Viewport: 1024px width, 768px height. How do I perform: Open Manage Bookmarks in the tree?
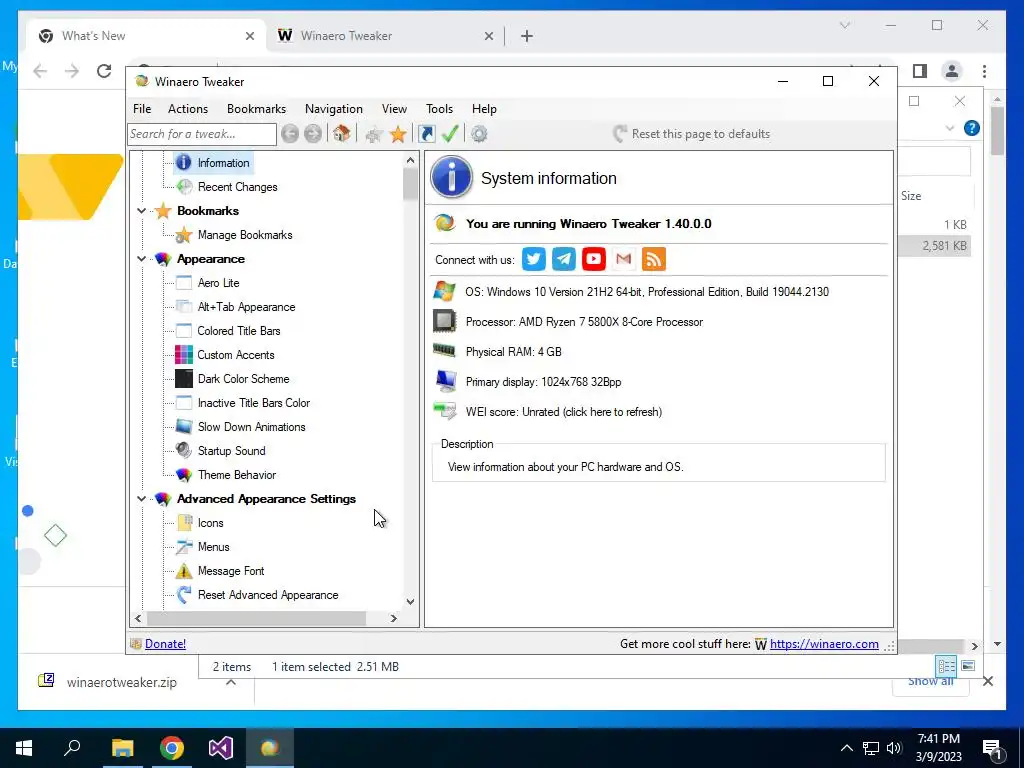pyautogui.click(x=245, y=235)
